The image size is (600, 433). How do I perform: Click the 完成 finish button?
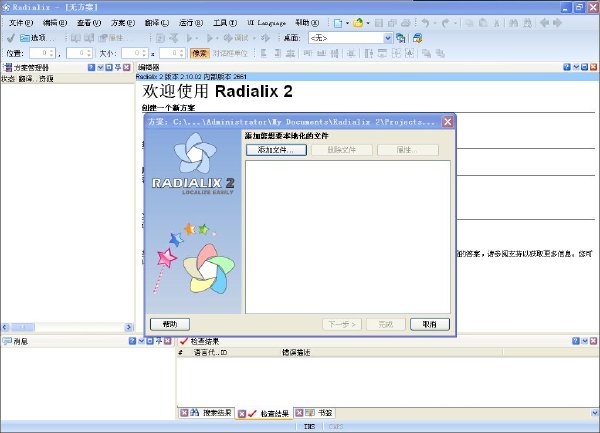pos(385,324)
